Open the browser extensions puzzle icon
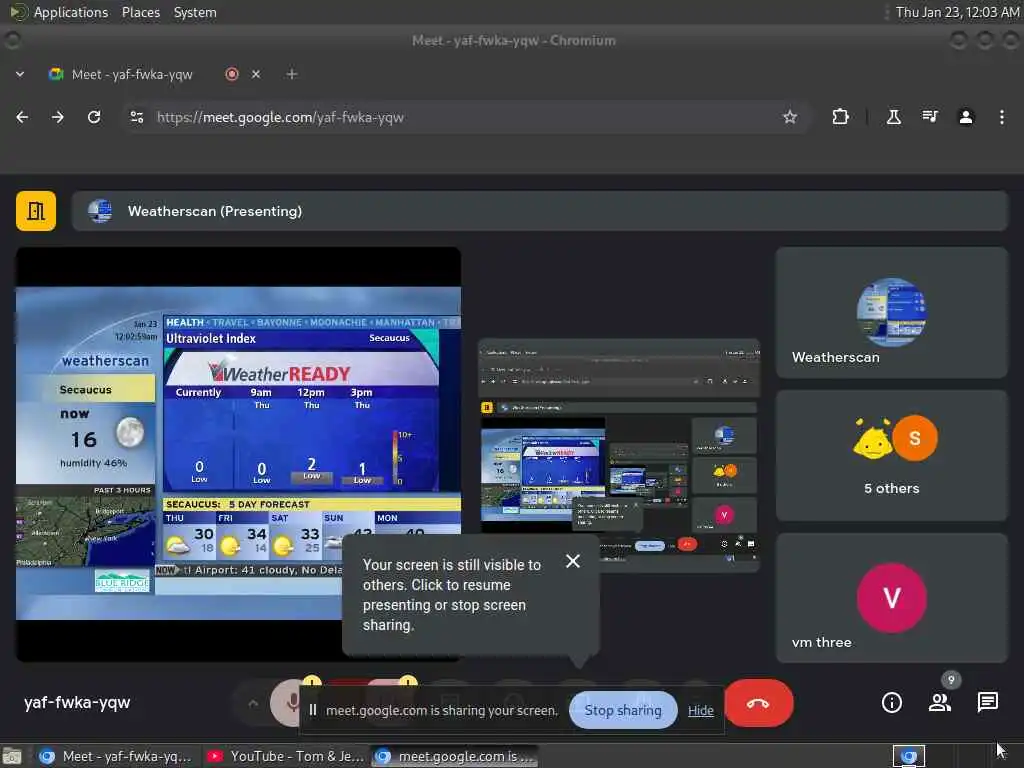The image size is (1024, 768). coord(840,117)
